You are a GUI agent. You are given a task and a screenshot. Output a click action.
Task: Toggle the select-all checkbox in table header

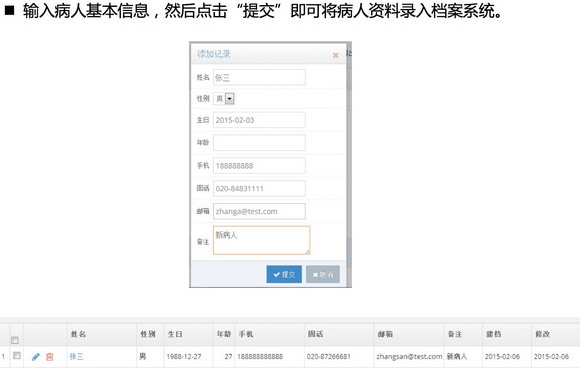click(15, 340)
